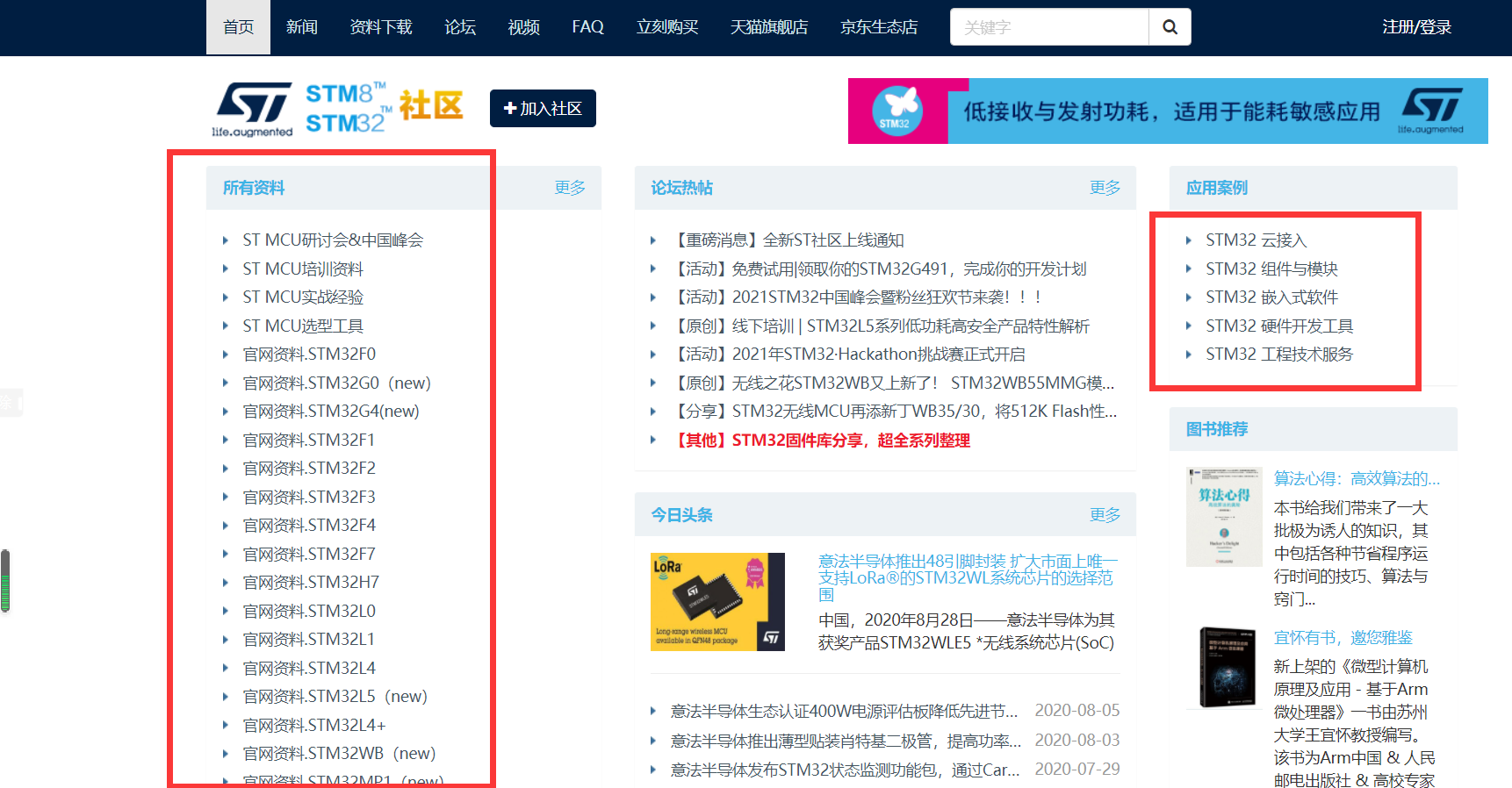Open ST MCU研讨会&中国峰会 resource link

333,240
